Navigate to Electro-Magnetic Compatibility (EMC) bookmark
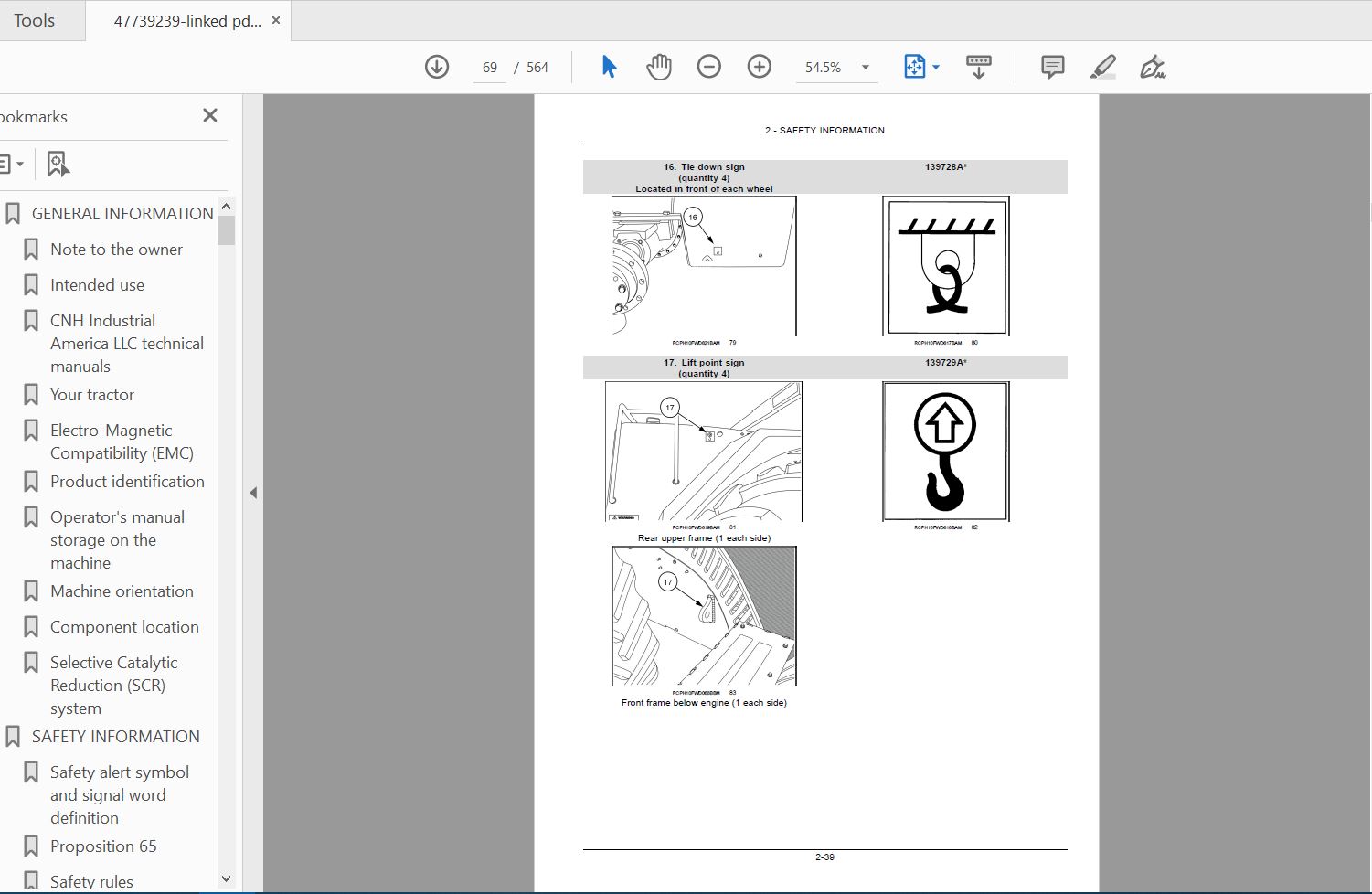The image size is (1372, 894). click(x=122, y=442)
